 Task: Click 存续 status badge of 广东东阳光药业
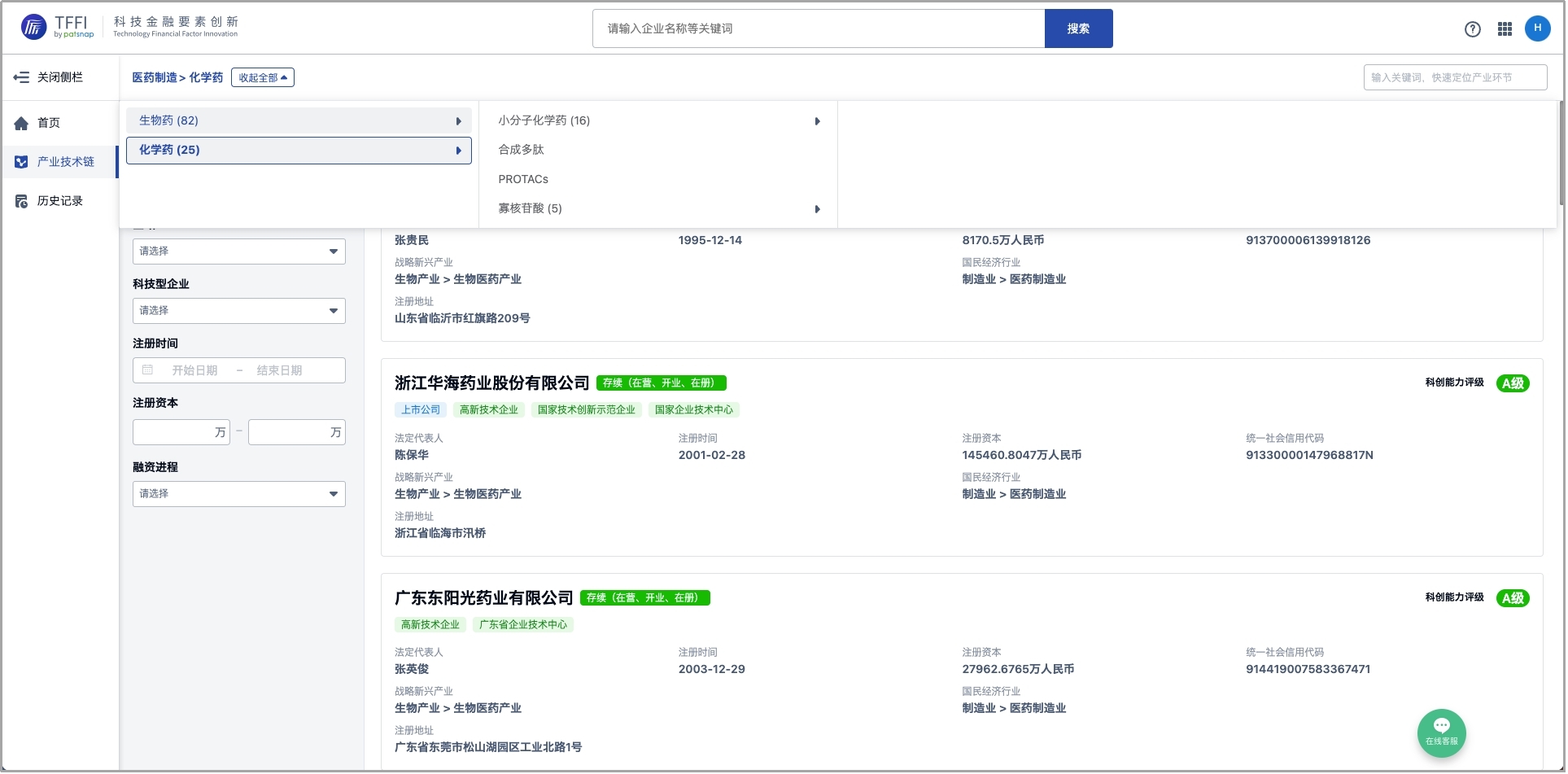645,598
